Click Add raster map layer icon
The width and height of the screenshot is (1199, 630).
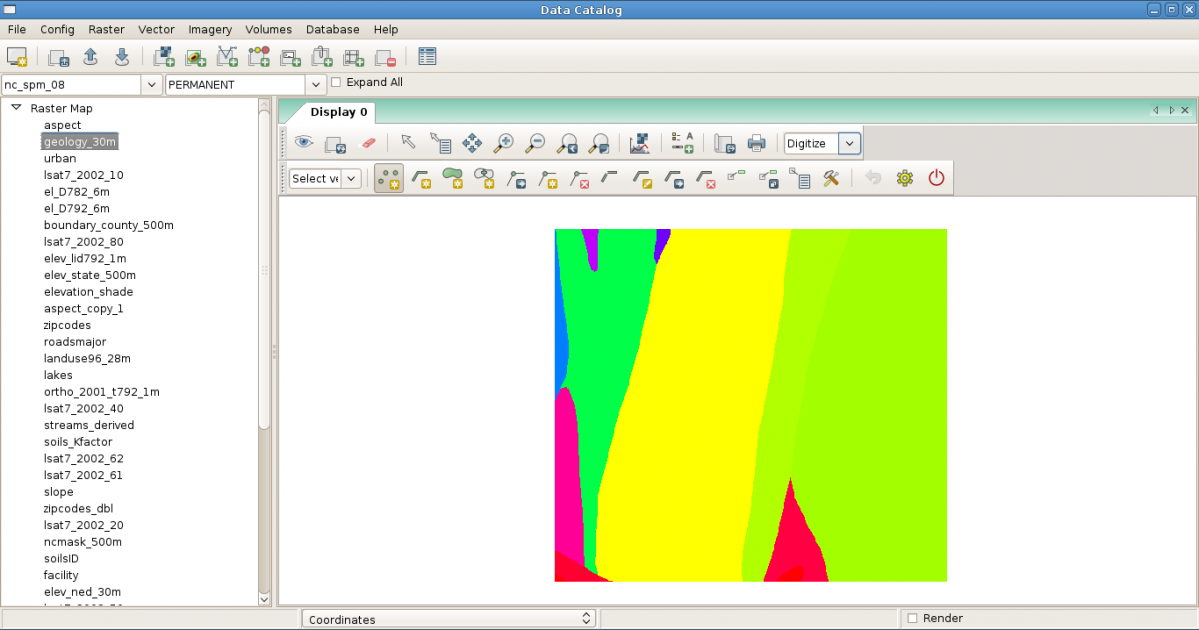click(164, 57)
